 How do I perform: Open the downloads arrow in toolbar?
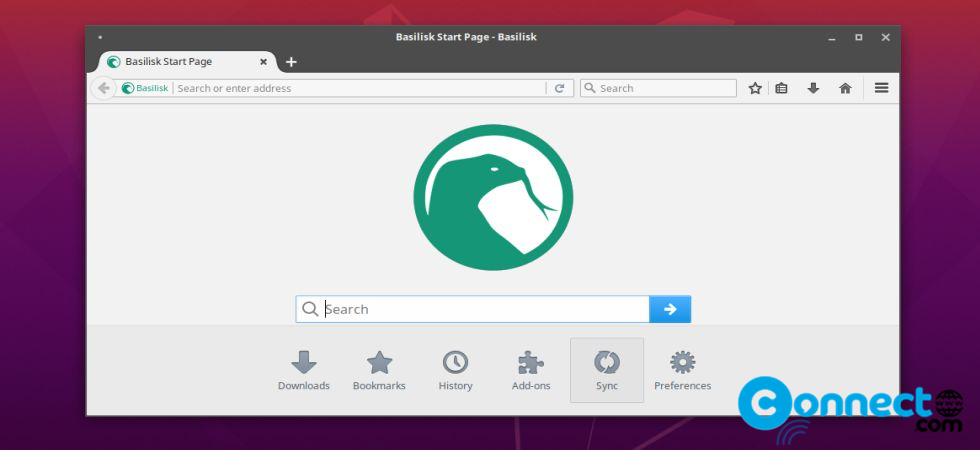coord(813,88)
